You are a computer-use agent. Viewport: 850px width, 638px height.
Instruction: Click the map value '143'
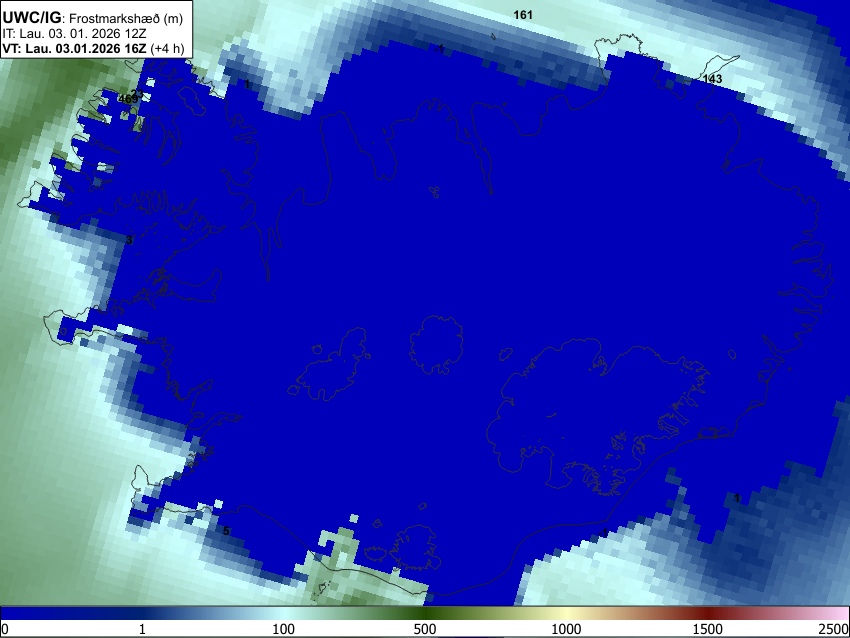click(712, 79)
